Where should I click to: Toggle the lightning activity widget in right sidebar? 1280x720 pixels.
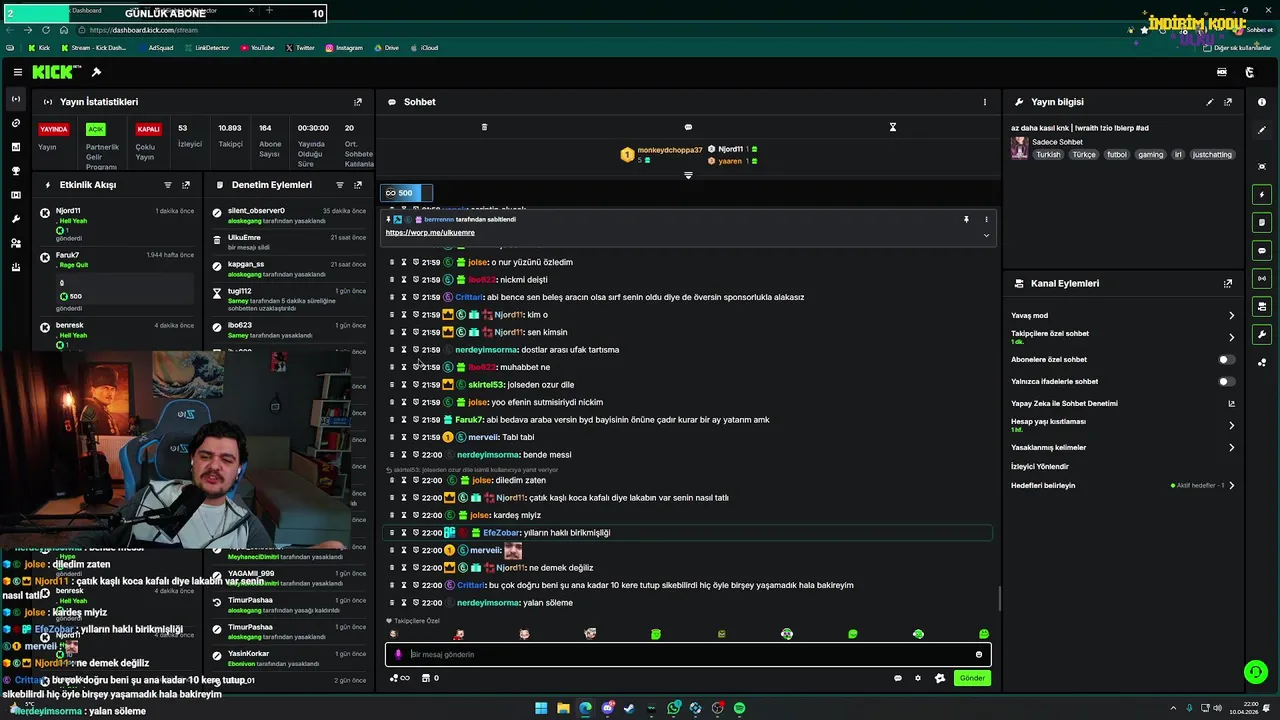(x=1262, y=194)
